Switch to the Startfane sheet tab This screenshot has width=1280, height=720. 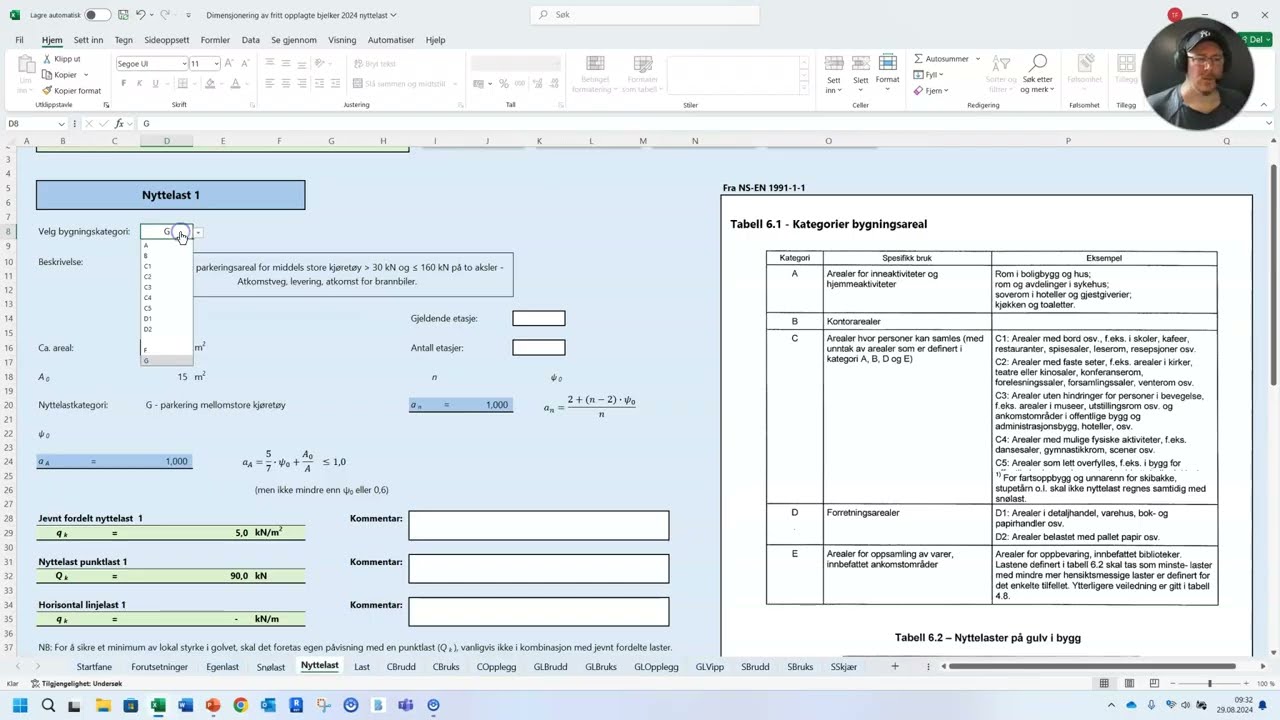[95, 667]
